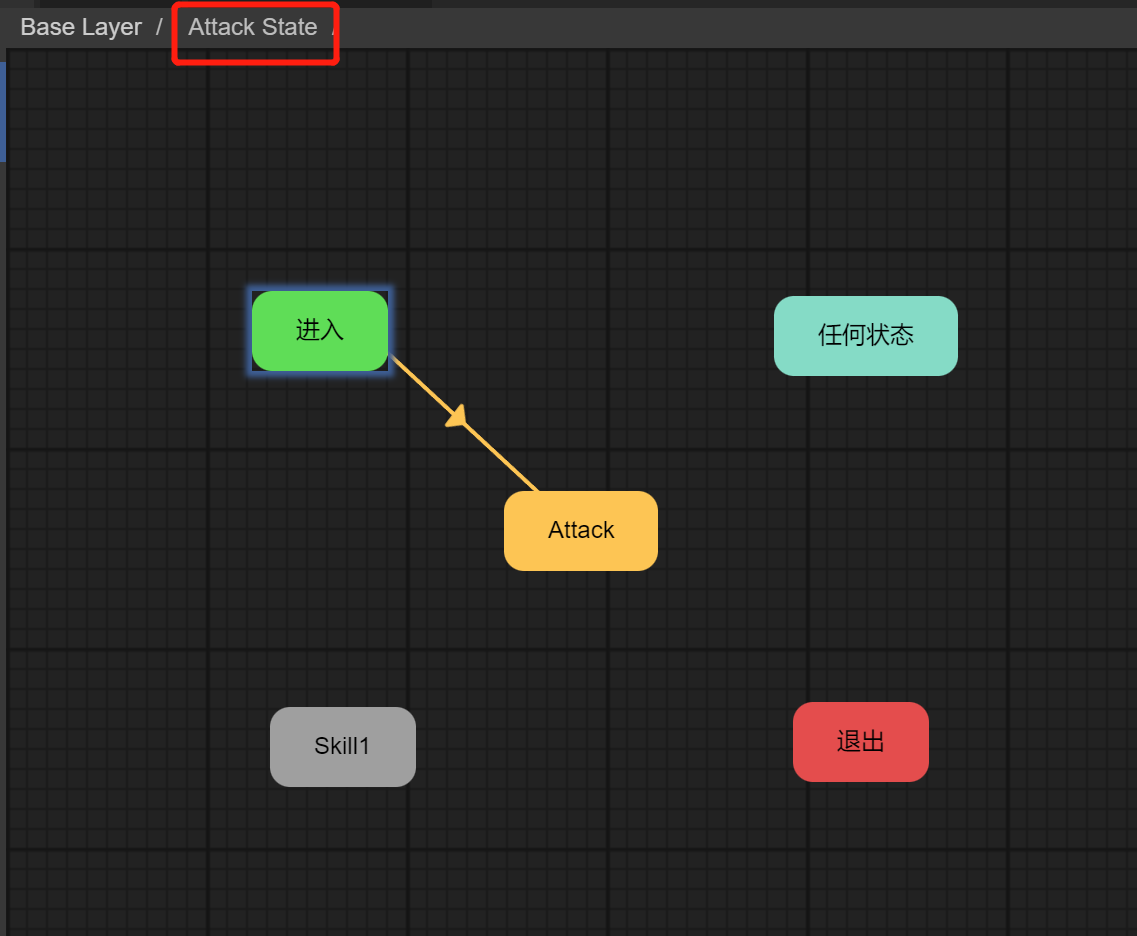
Task: Click the arrowhead on the orange transition
Action: pos(458,417)
